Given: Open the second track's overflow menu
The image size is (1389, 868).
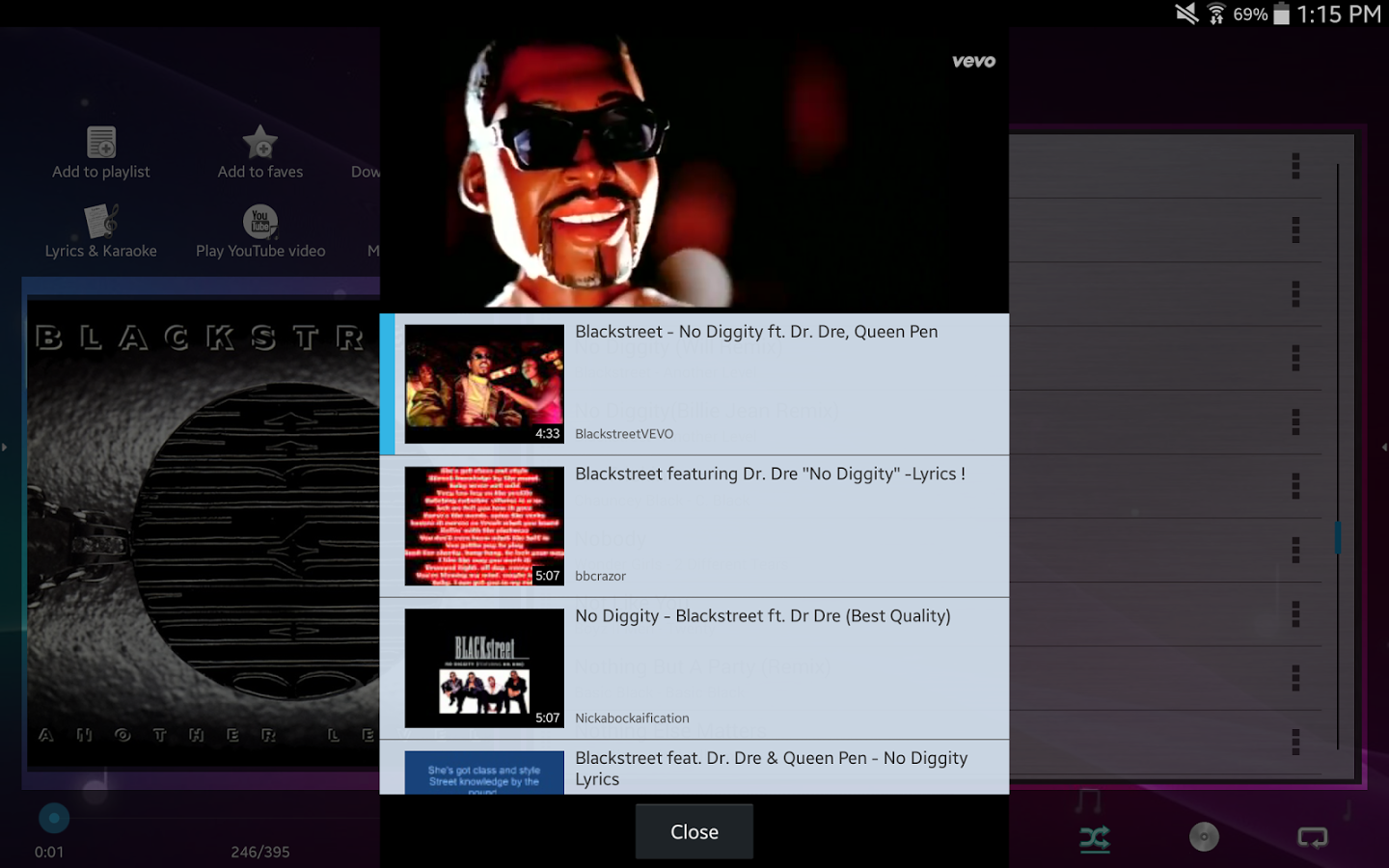Looking at the screenshot, I should point(1295,230).
